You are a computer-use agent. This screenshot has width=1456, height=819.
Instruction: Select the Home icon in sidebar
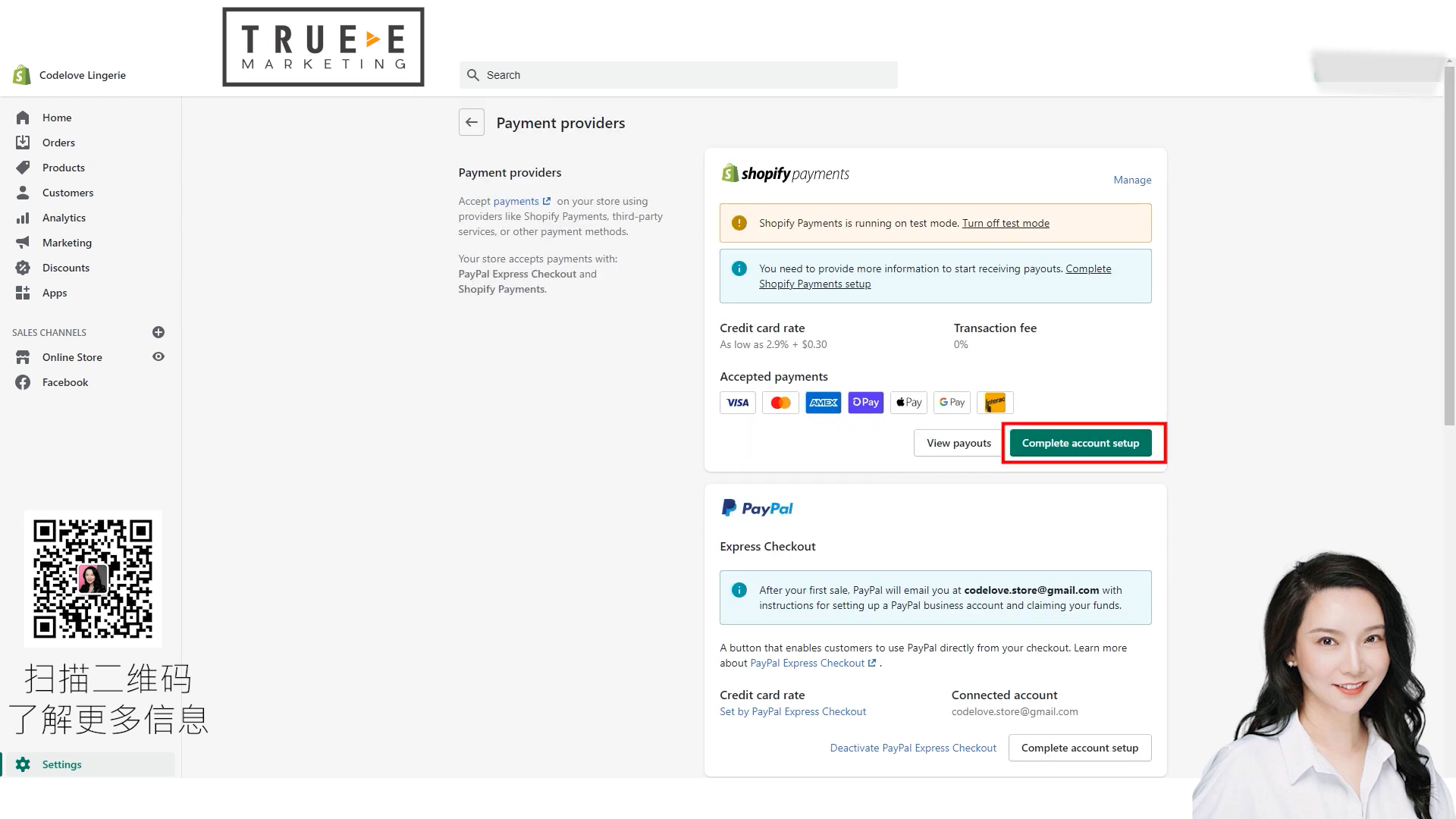click(x=24, y=118)
